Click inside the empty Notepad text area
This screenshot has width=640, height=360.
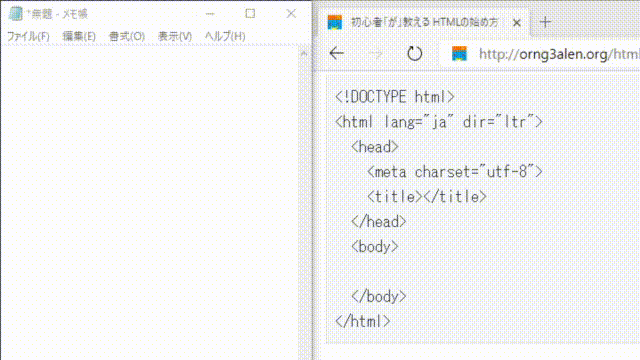149,202
